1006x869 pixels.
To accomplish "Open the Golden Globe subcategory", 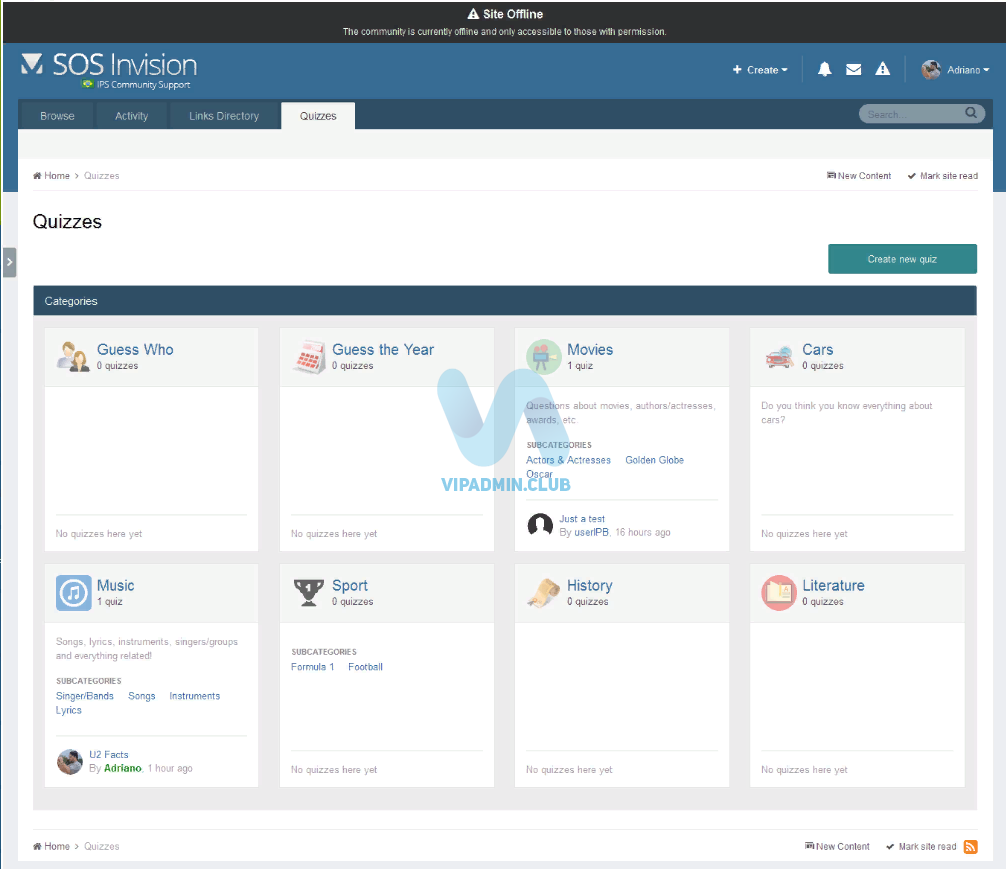I will point(654,460).
